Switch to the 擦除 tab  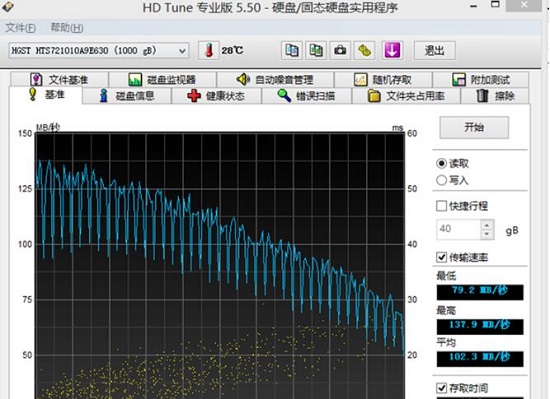coord(495,96)
